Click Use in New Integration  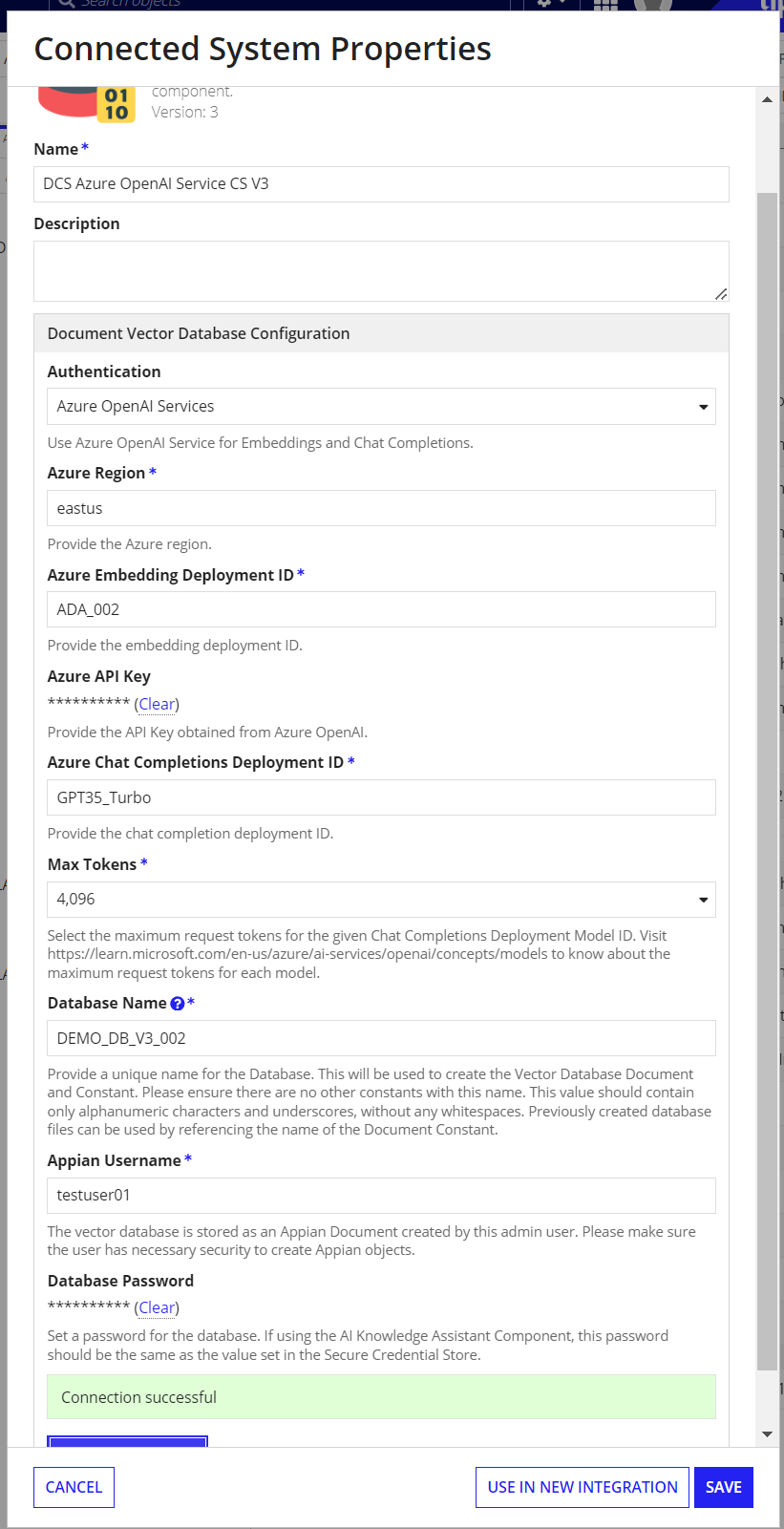[x=582, y=1487]
